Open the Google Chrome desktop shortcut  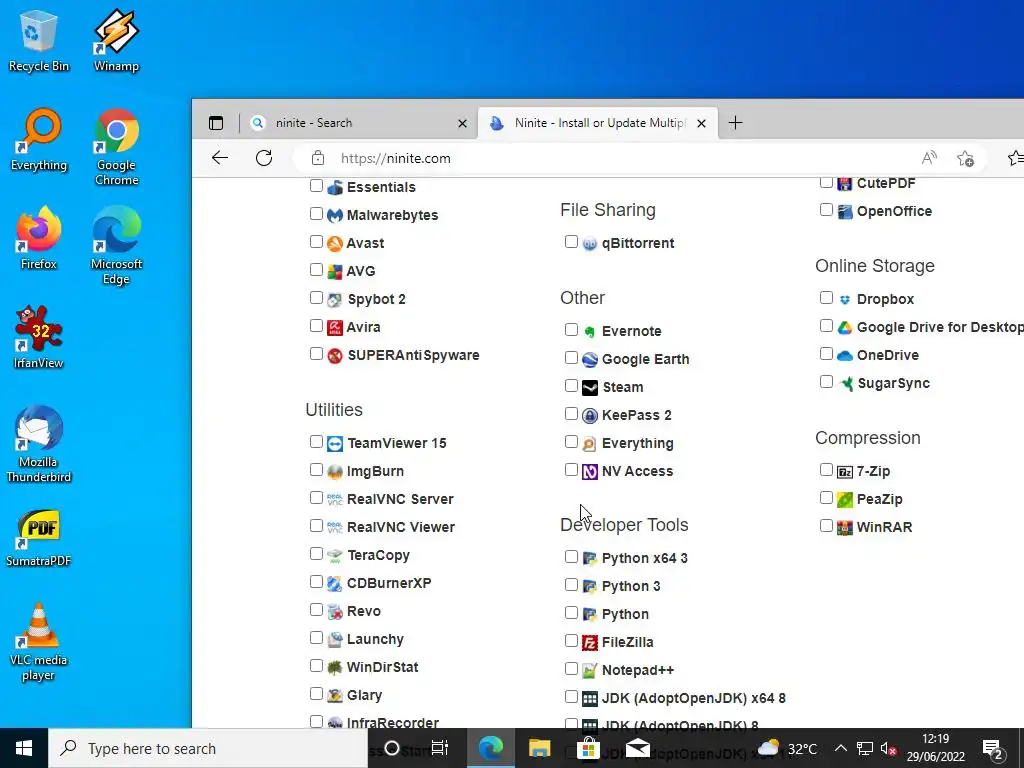[x=116, y=148]
